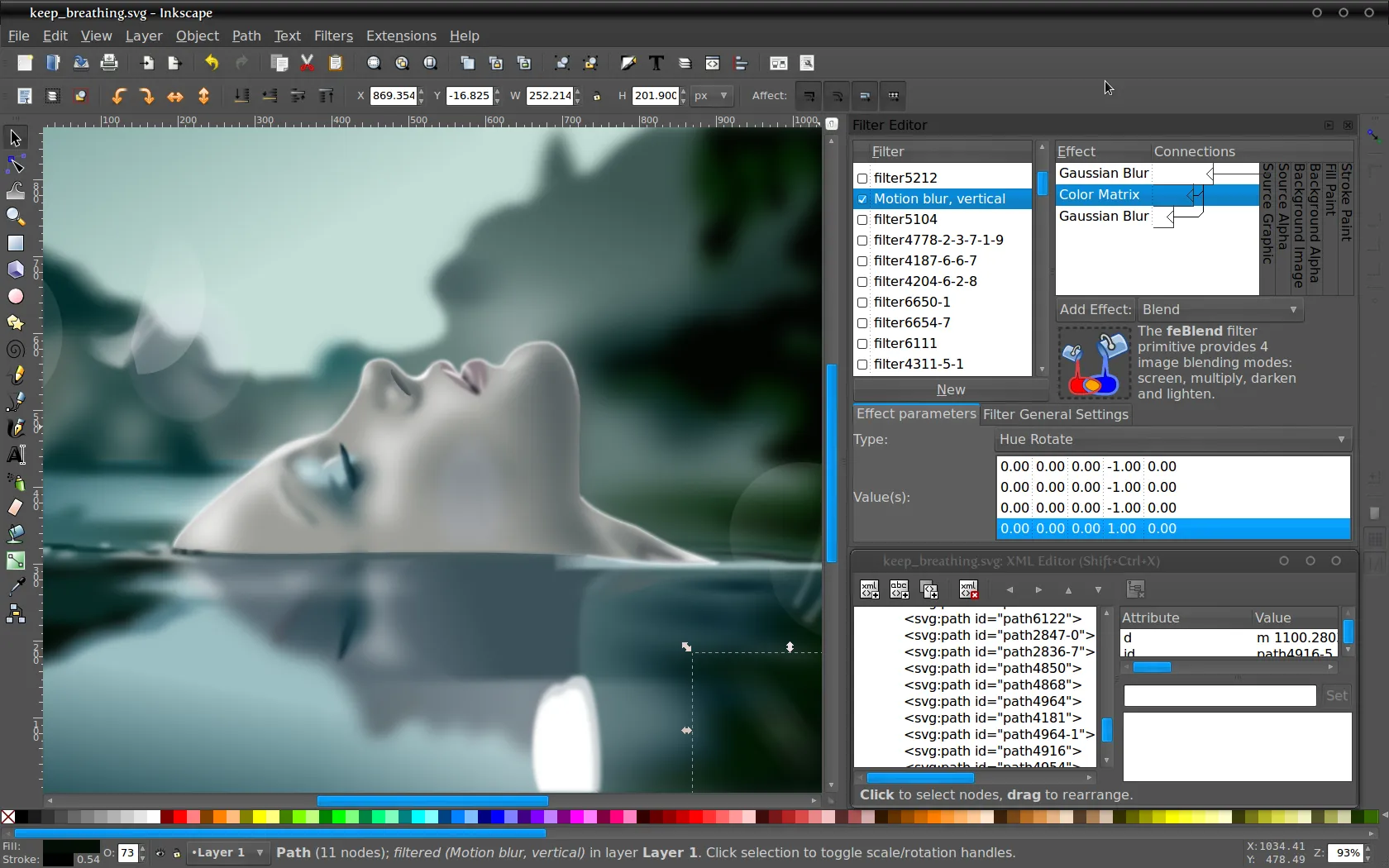Click the new element node icon in XML editor
The image size is (1389, 868).
[869, 589]
